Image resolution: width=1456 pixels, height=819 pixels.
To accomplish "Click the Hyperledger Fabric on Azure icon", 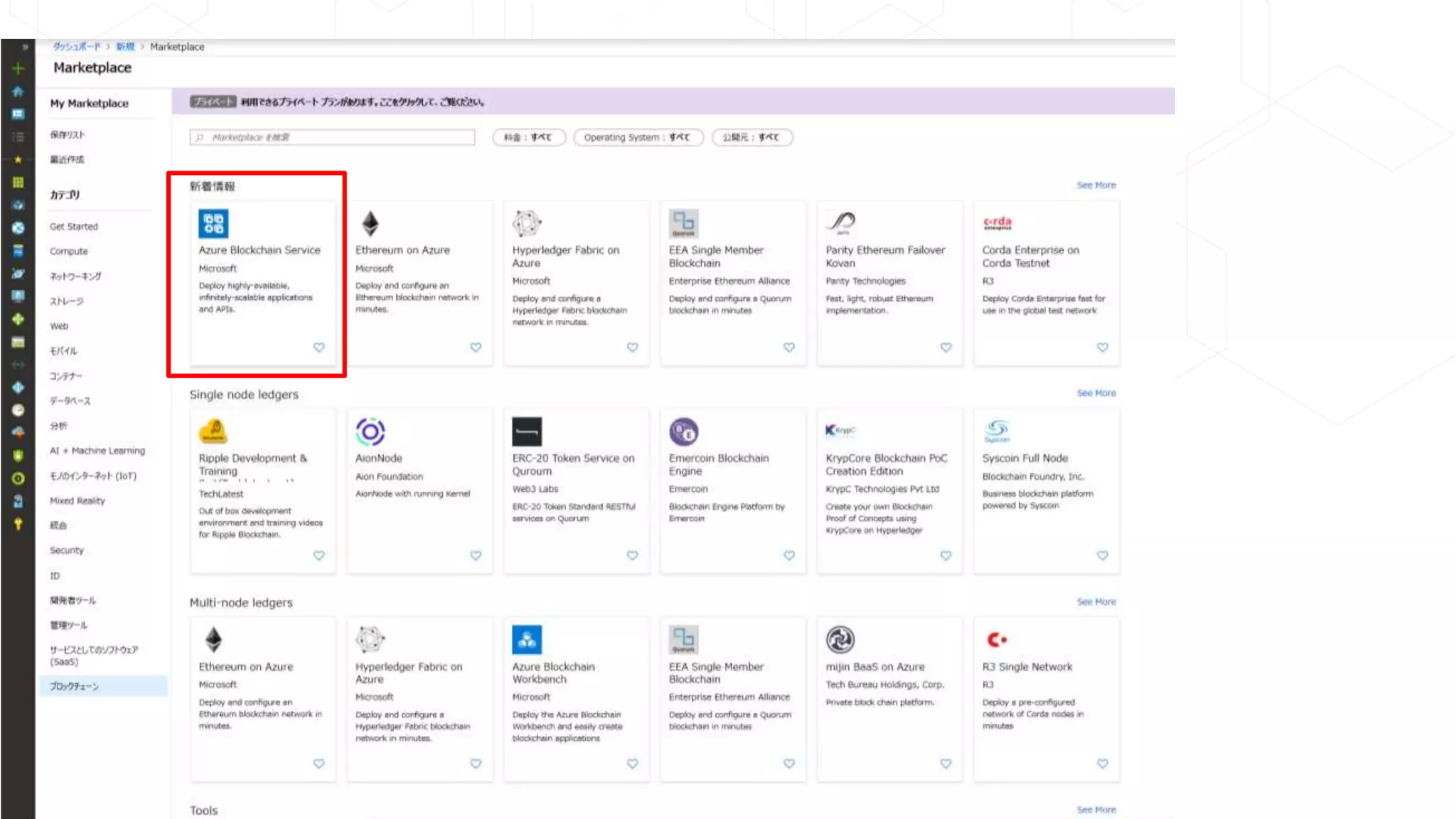I will coord(527,224).
